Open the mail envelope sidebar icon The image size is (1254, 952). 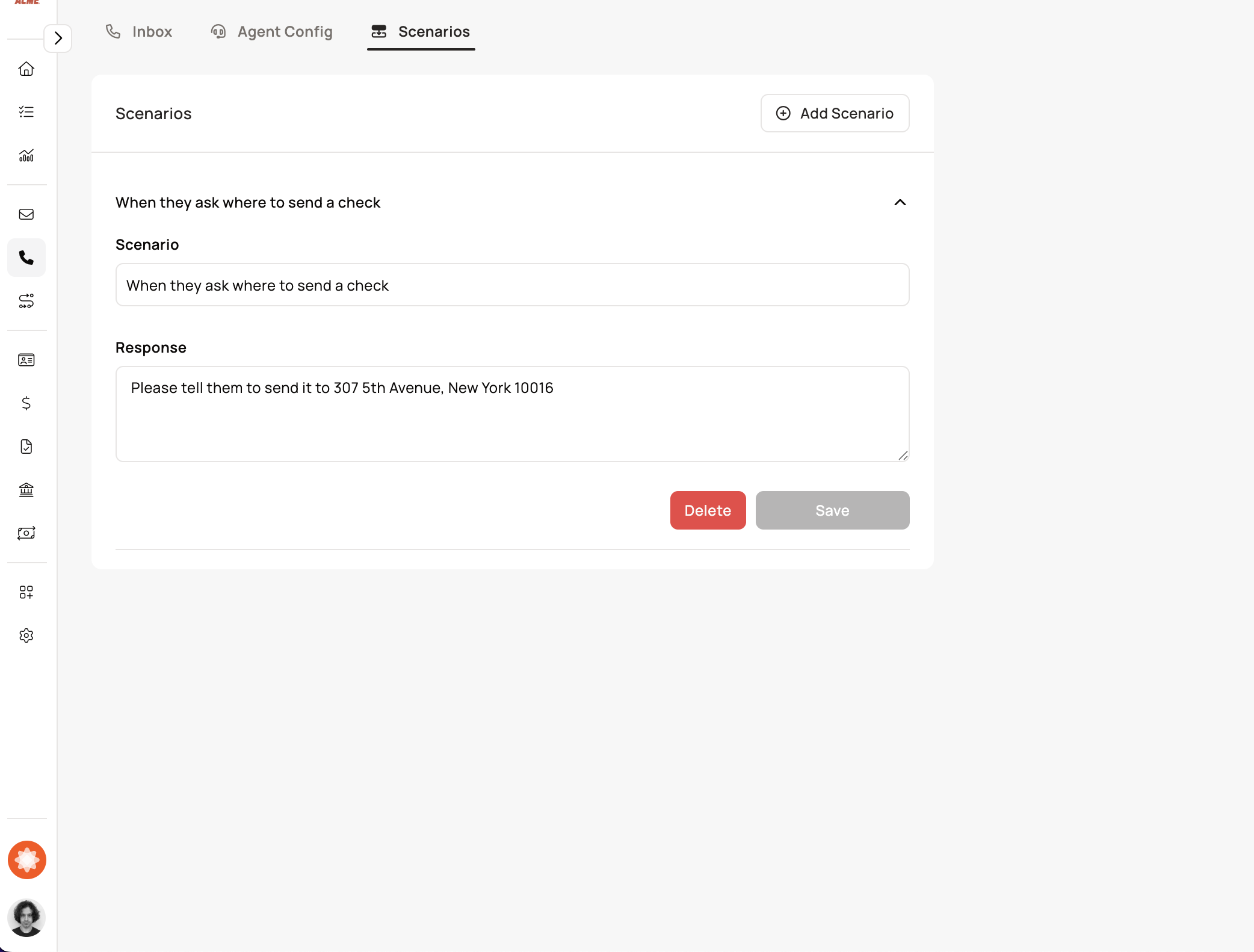pos(26,214)
